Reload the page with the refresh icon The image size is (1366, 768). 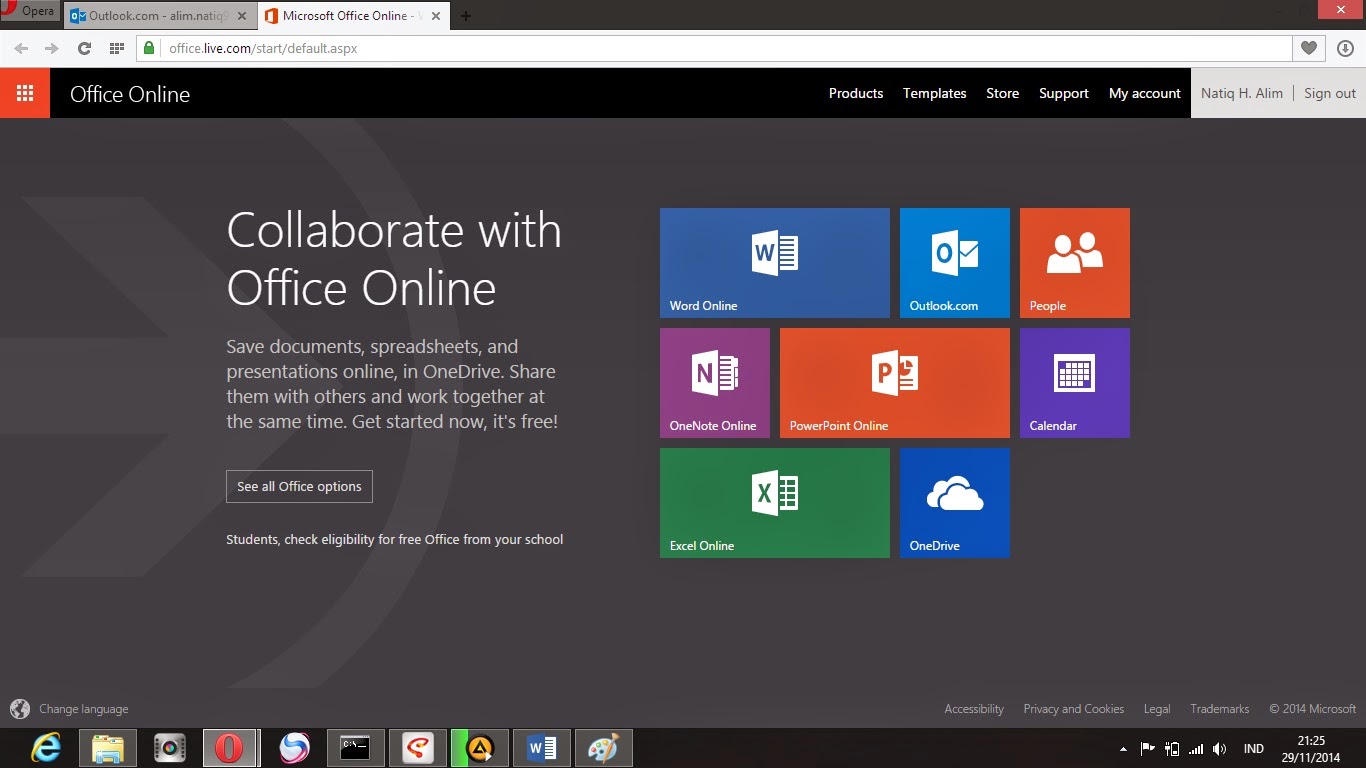pos(84,48)
